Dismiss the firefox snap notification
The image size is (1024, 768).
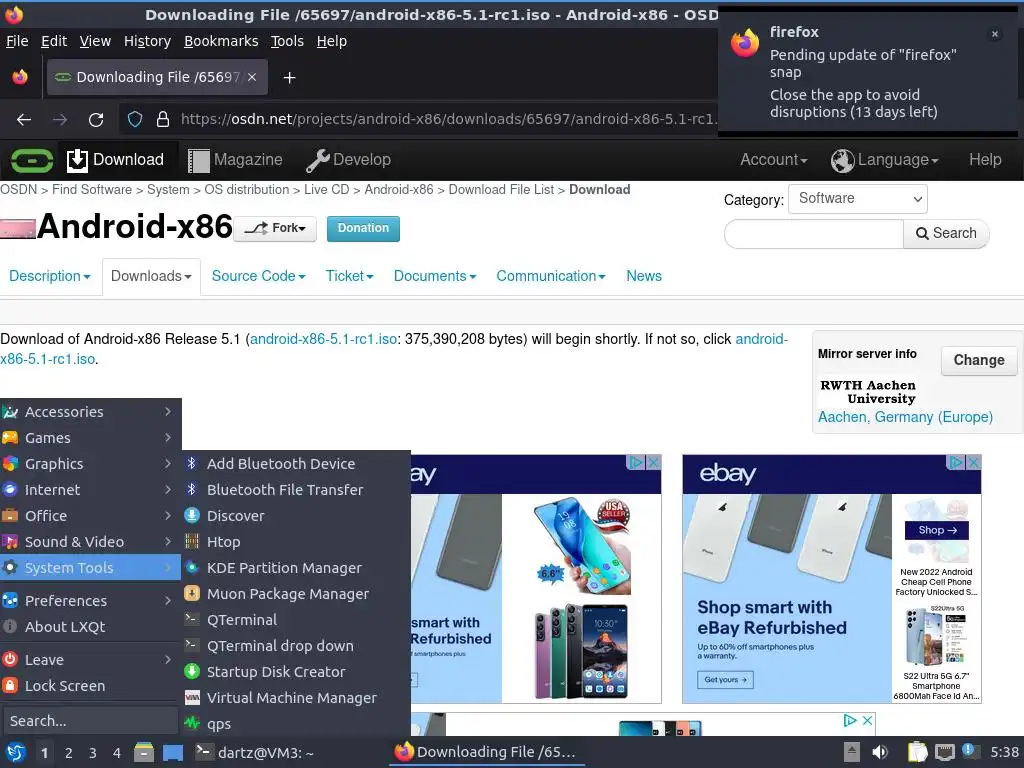pos(995,34)
